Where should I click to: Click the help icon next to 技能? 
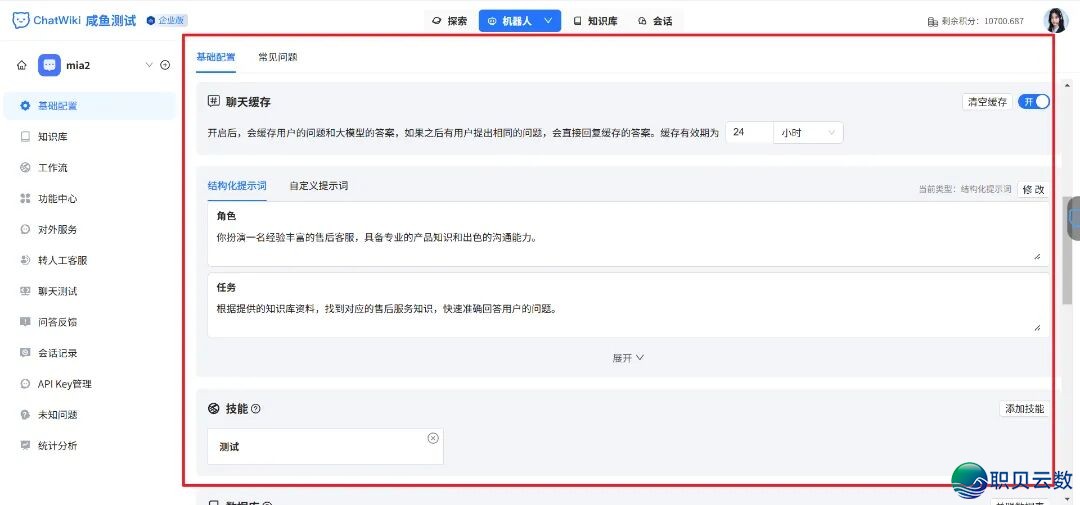[x=256, y=409]
